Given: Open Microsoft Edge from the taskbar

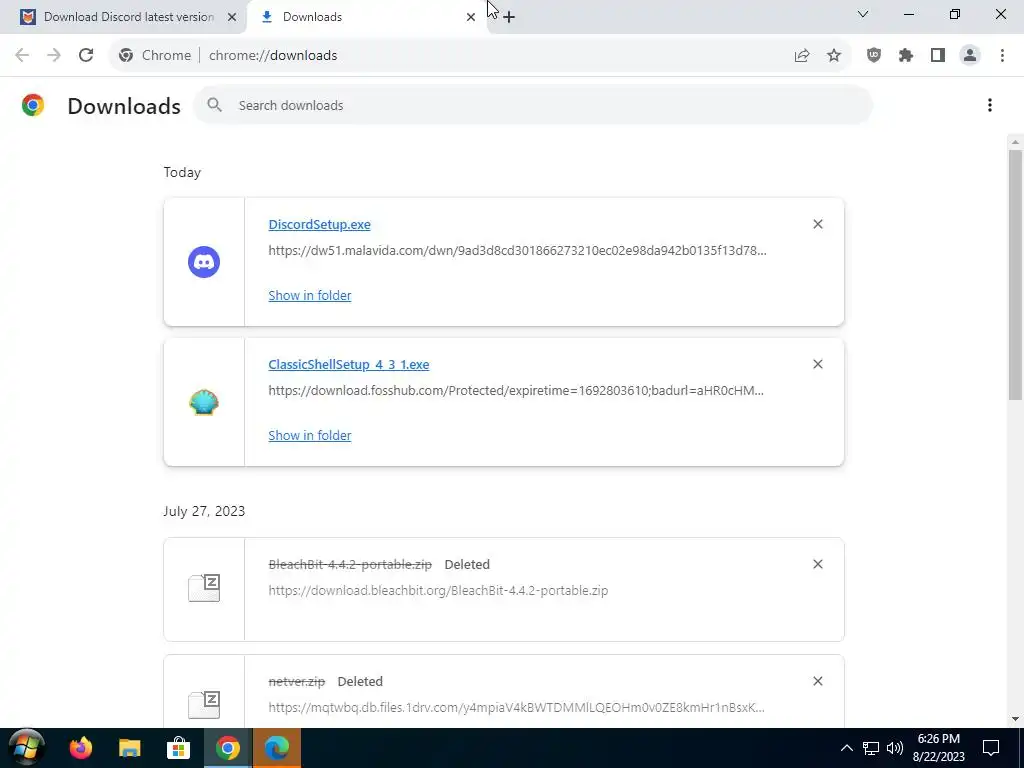Looking at the screenshot, I should (x=277, y=748).
